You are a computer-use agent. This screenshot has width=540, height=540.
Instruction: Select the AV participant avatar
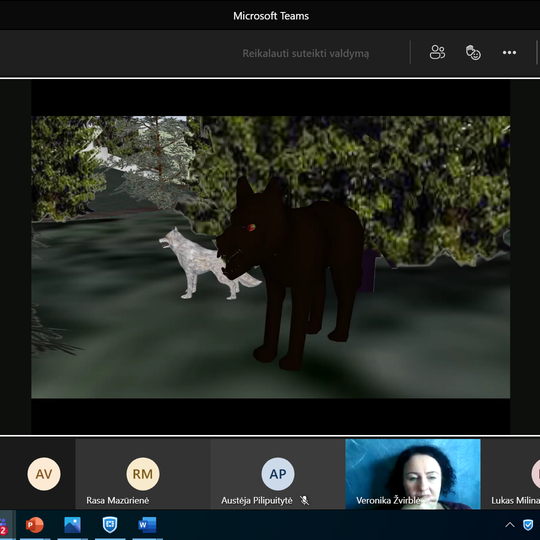tap(44, 474)
